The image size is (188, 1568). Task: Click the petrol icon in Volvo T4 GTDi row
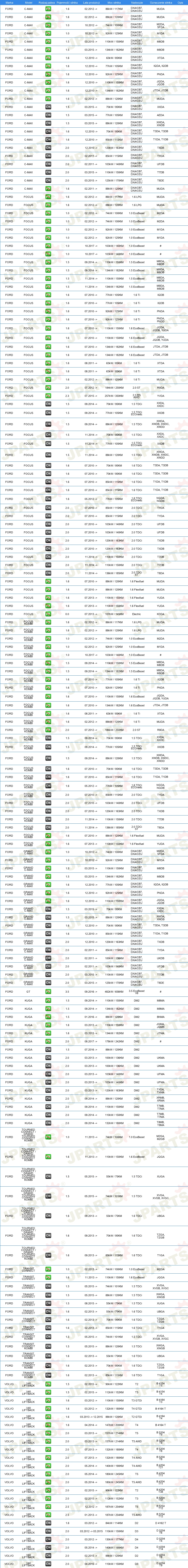tap(49, 1408)
